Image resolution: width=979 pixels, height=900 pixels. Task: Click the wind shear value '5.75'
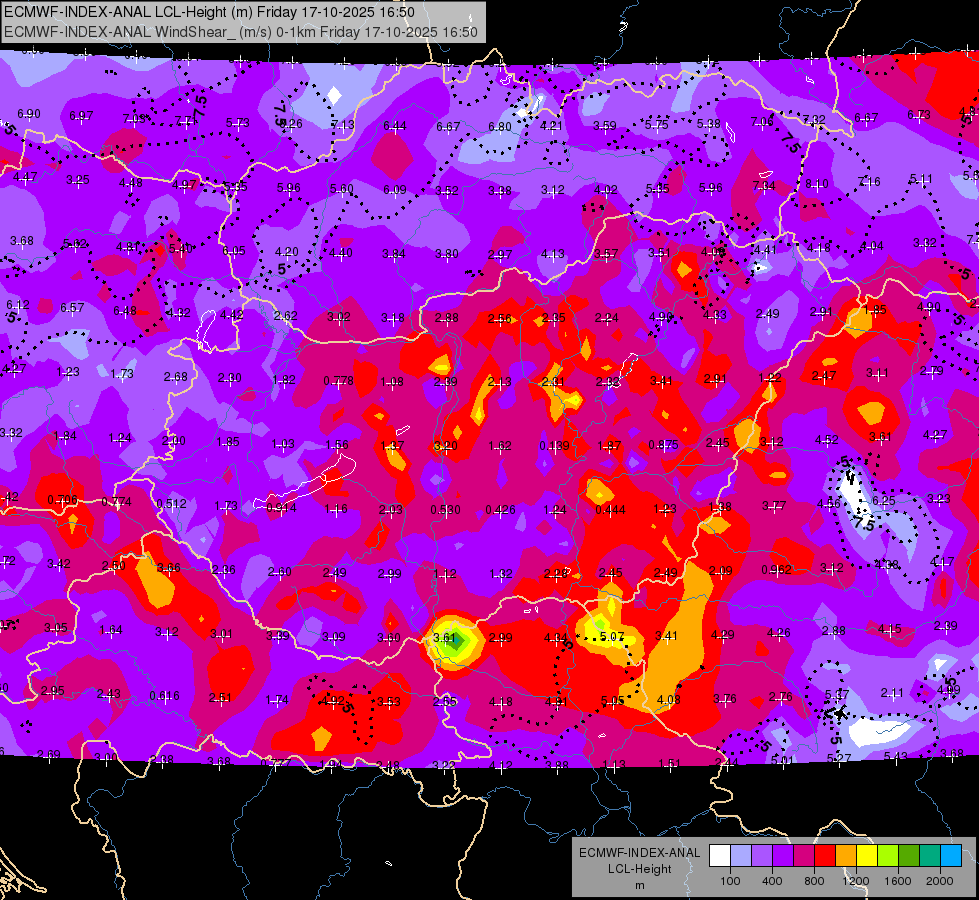pos(657,125)
